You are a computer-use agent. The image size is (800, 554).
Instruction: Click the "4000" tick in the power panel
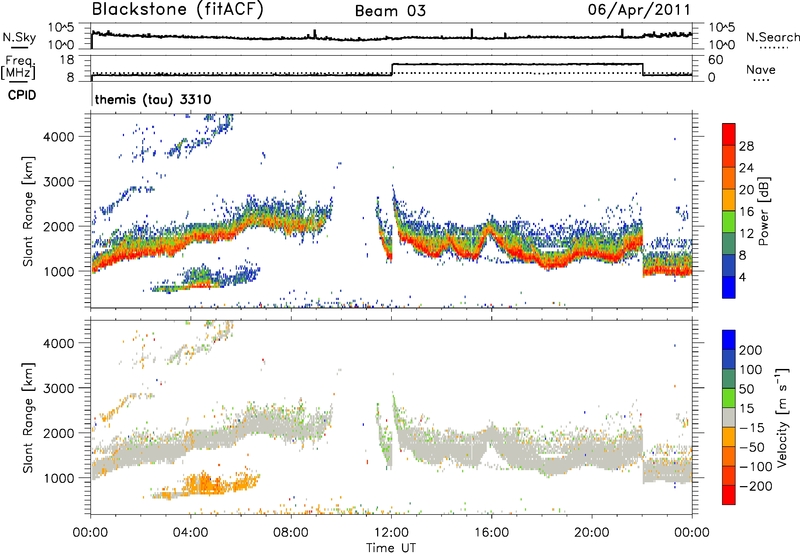click(59, 136)
